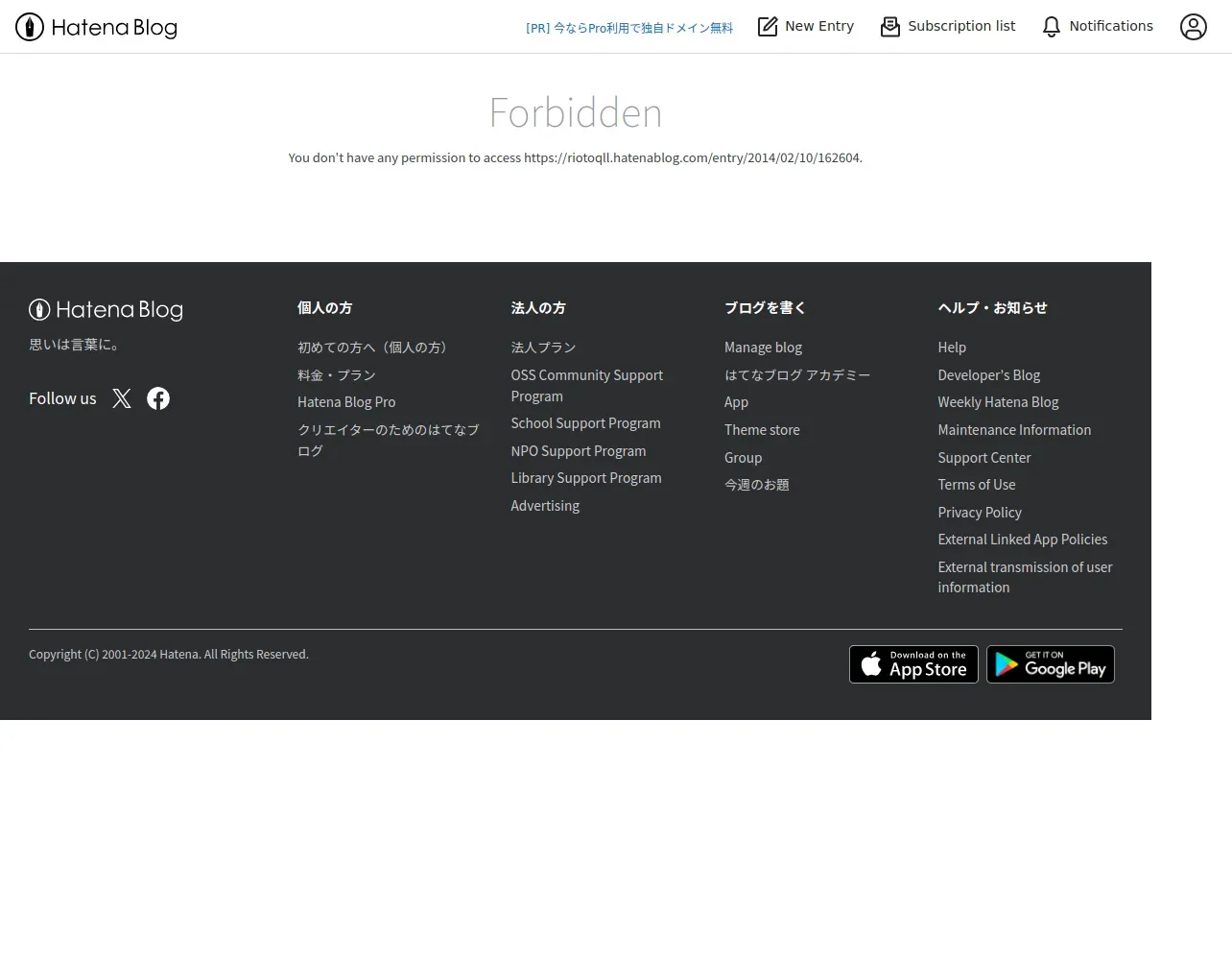The width and height of the screenshot is (1232, 960).
Task: Open Maintenance Information link
Action: tap(1014, 430)
